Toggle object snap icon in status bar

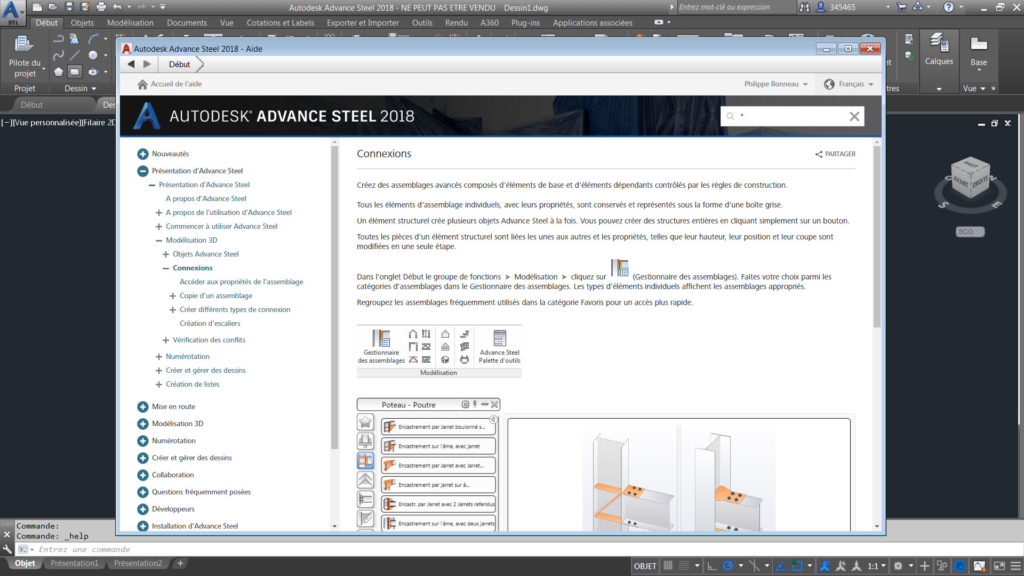[797, 566]
